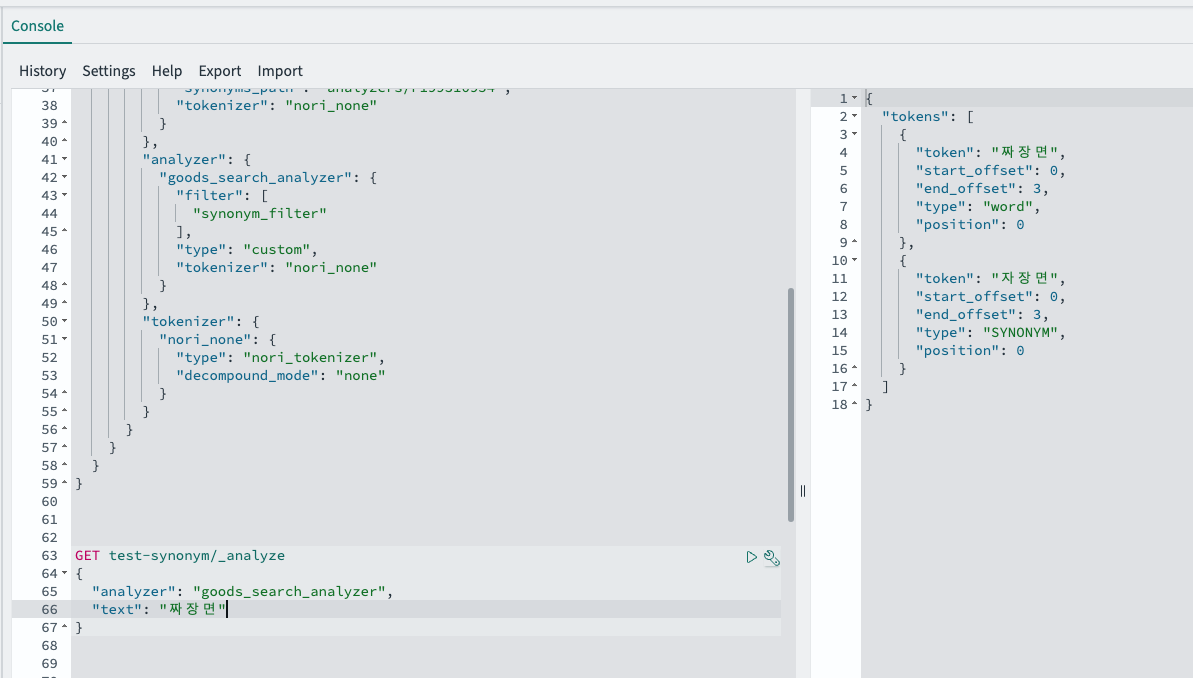The image size is (1193, 678).
Task: Click "type": "word" in response
Action: [978, 206]
